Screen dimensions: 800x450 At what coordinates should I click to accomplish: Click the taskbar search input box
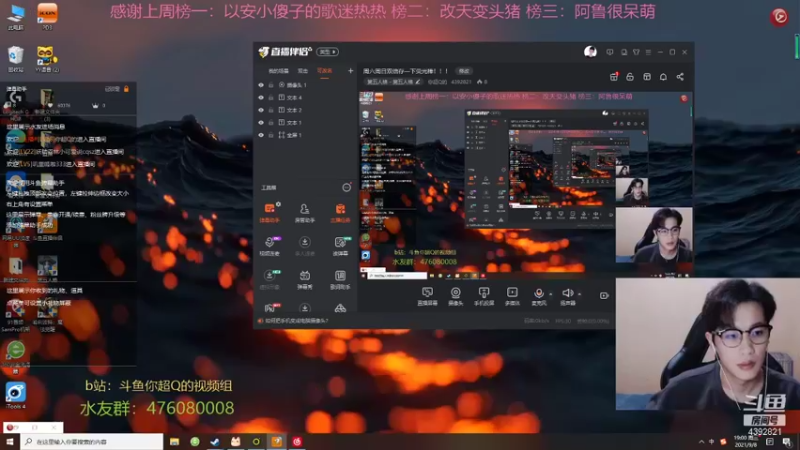(x=92, y=441)
